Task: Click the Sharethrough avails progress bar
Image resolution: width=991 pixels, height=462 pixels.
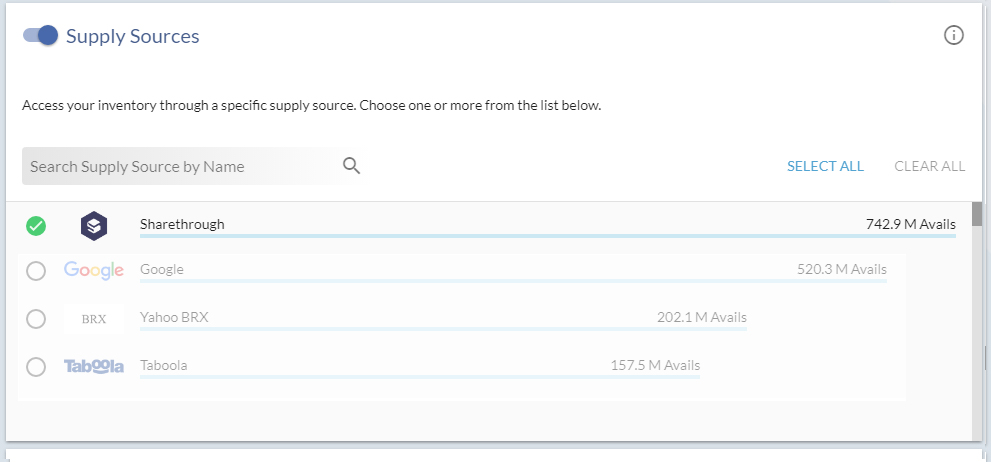Action: point(547,236)
